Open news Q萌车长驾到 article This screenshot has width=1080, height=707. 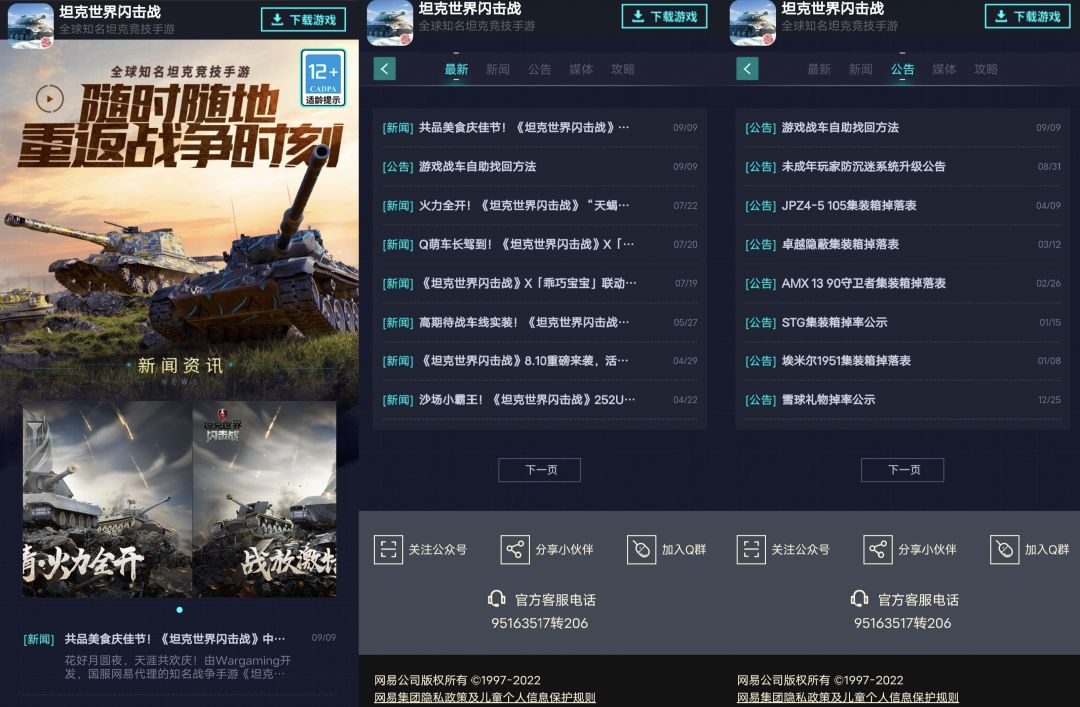pyautogui.click(x=540, y=244)
